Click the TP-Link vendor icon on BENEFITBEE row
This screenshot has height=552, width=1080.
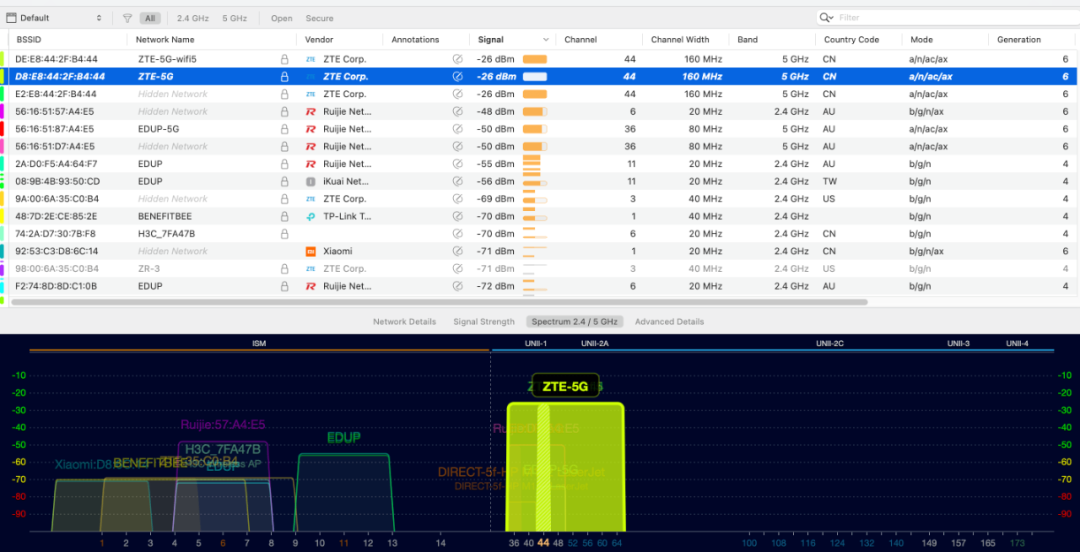(x=311, y=216)
